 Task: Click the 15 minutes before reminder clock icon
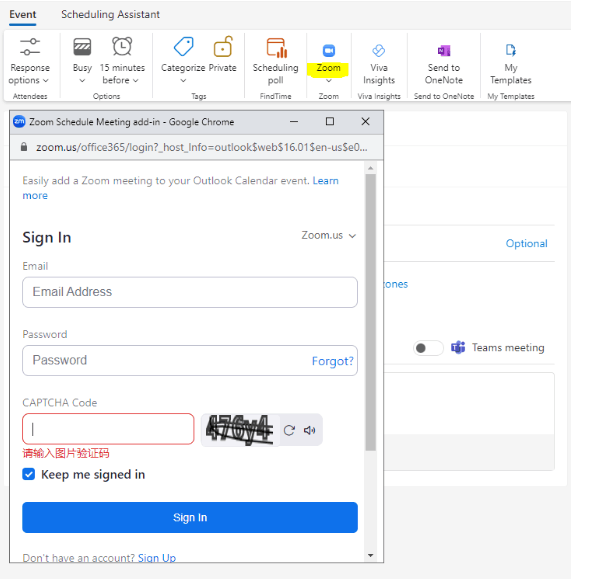pyautogui.click(x=122, y=47)
